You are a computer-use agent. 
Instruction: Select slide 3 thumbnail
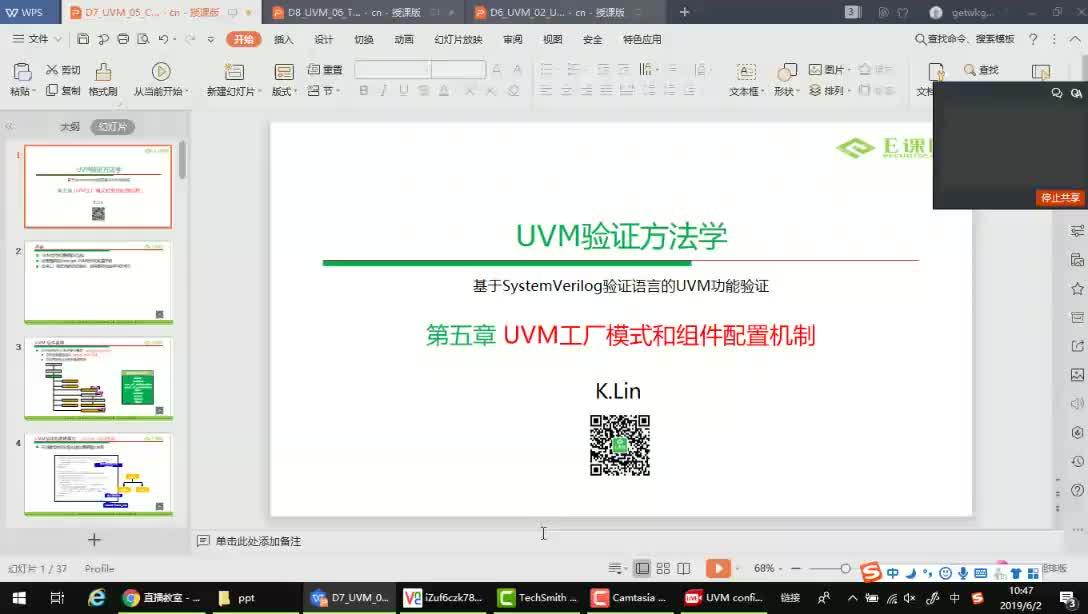tap(99, 378)
